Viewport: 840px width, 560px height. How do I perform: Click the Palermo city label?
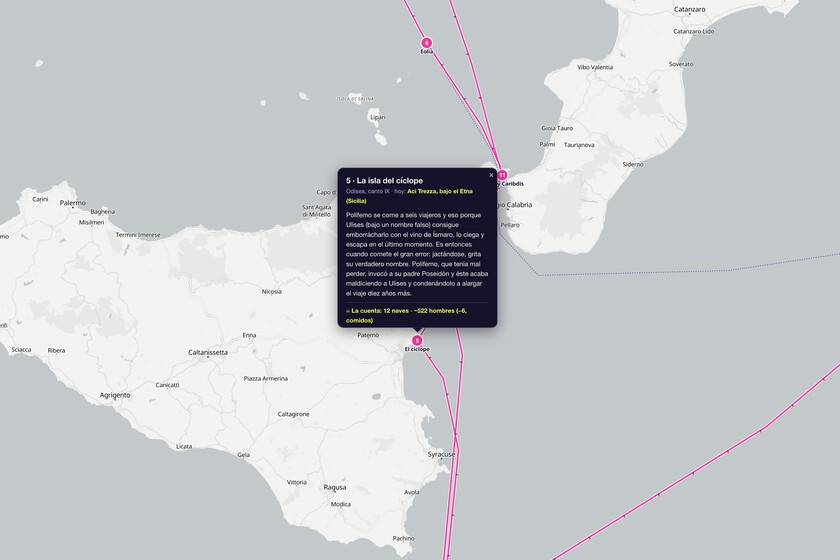click(73, 203)
